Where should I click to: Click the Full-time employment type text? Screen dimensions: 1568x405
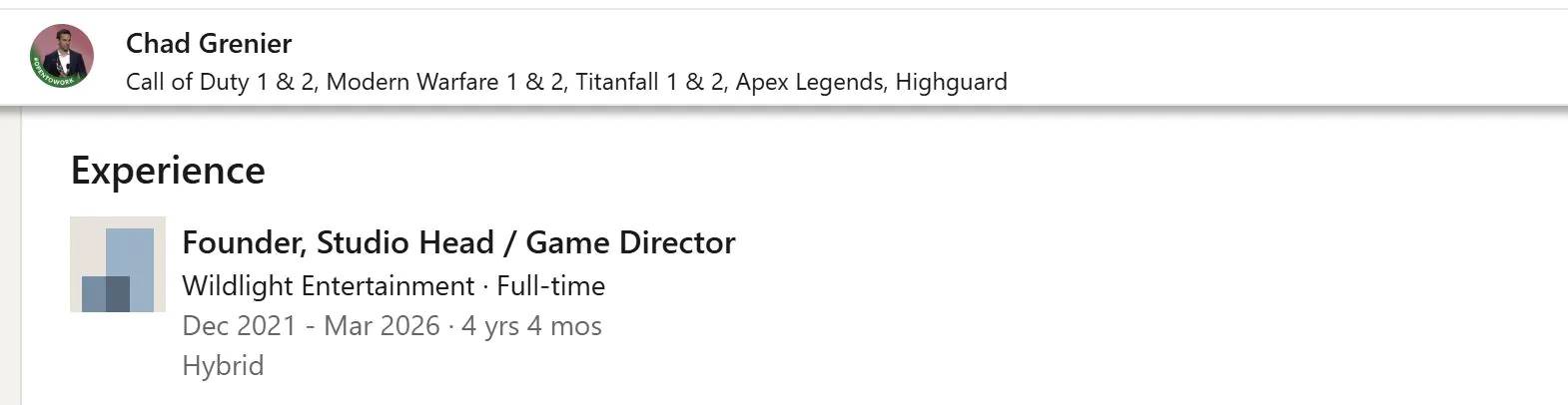[550, 286]
